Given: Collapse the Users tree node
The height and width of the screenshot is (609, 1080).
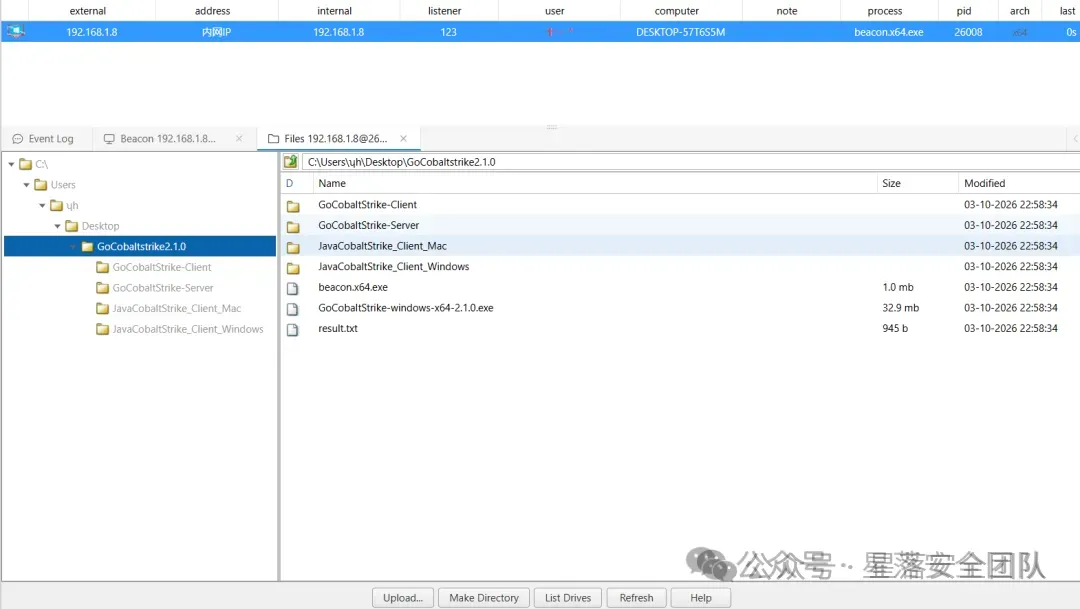Looking at the screenshot, I should click(x=27, y=185).
